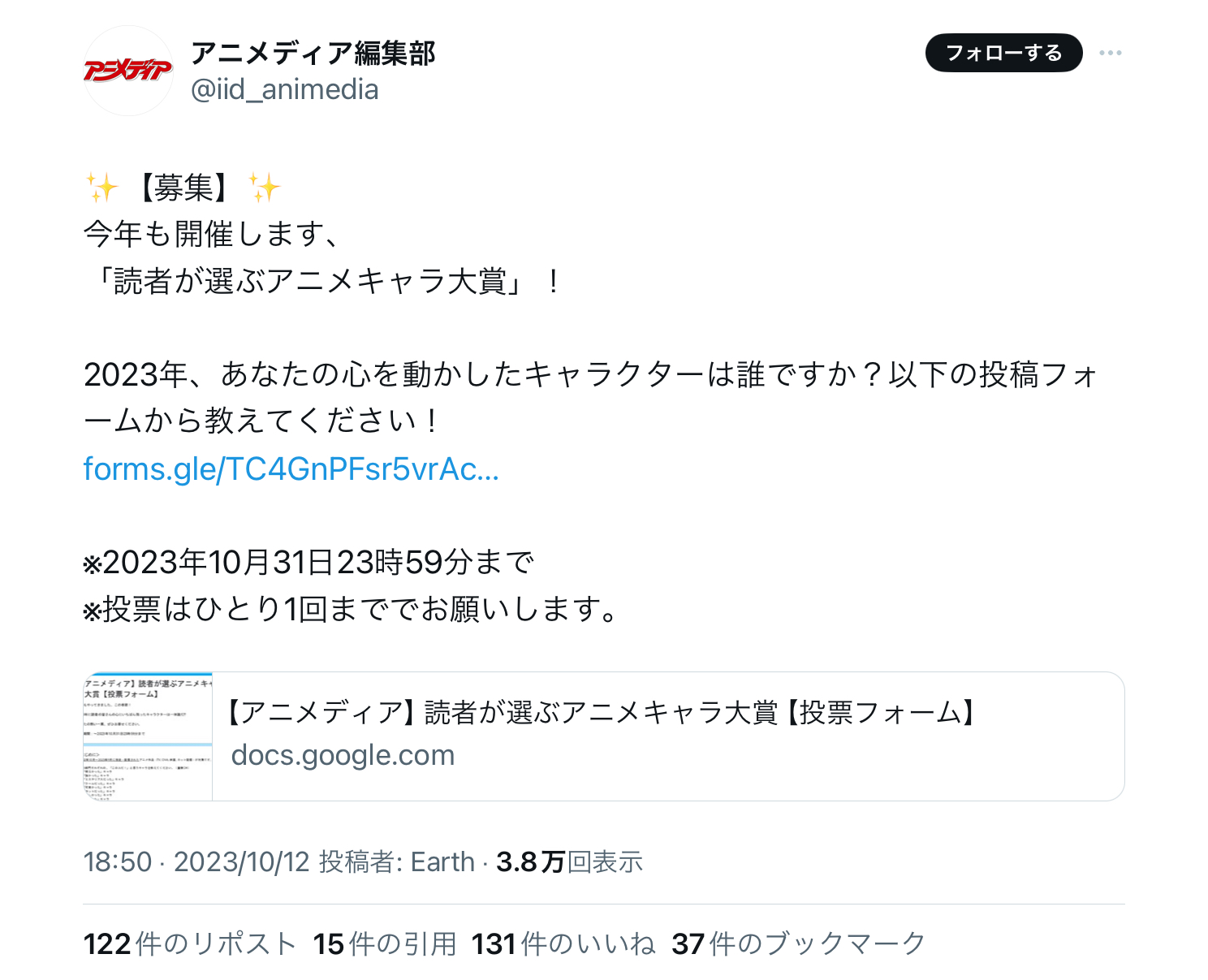The image size is (1208, 980).
Task: Click the docs.google.com card domain text
Action: tap(343, 755)
